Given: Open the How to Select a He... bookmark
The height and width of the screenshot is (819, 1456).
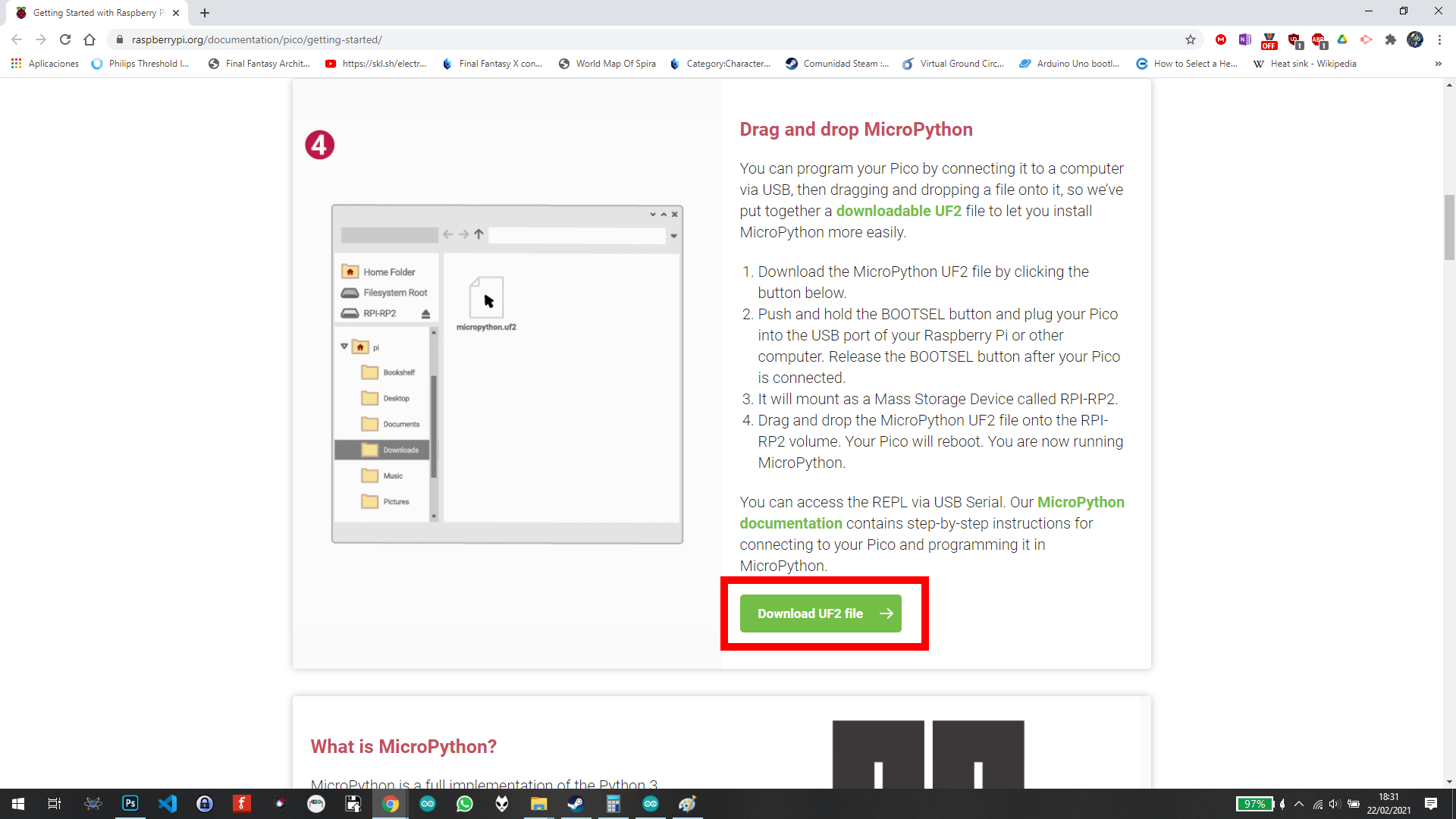Looking at the screenshot, I should click(1187, 64).
